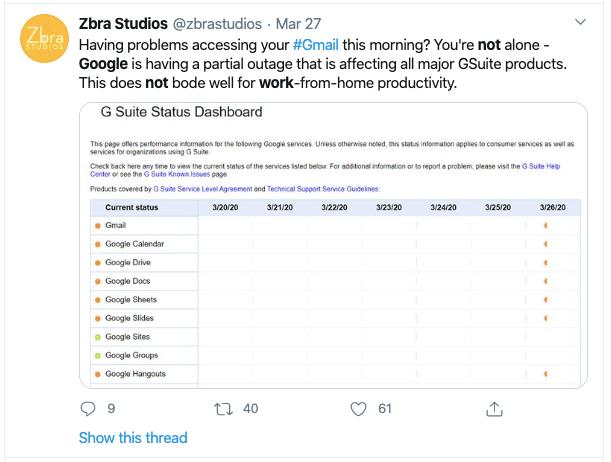Click the Gmail orange status dot
Image resolution: width=611 pixels, height=462 pixels.
coord(98,226)
